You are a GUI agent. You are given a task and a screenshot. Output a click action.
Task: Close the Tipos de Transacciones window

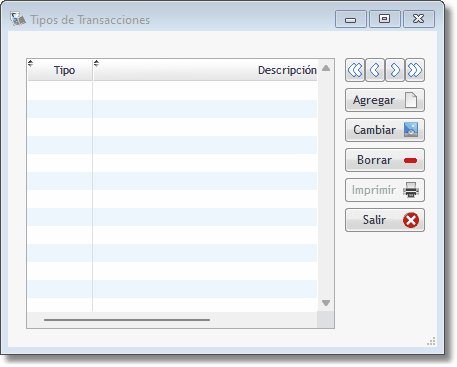click(419, 19)
